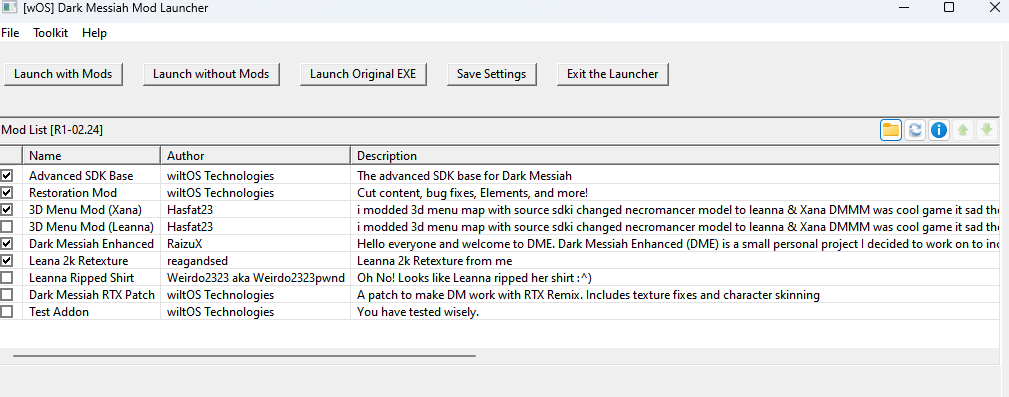
Task: Enable the Dark Messiah RTX Patch checkbox
Action: point(6,295)
